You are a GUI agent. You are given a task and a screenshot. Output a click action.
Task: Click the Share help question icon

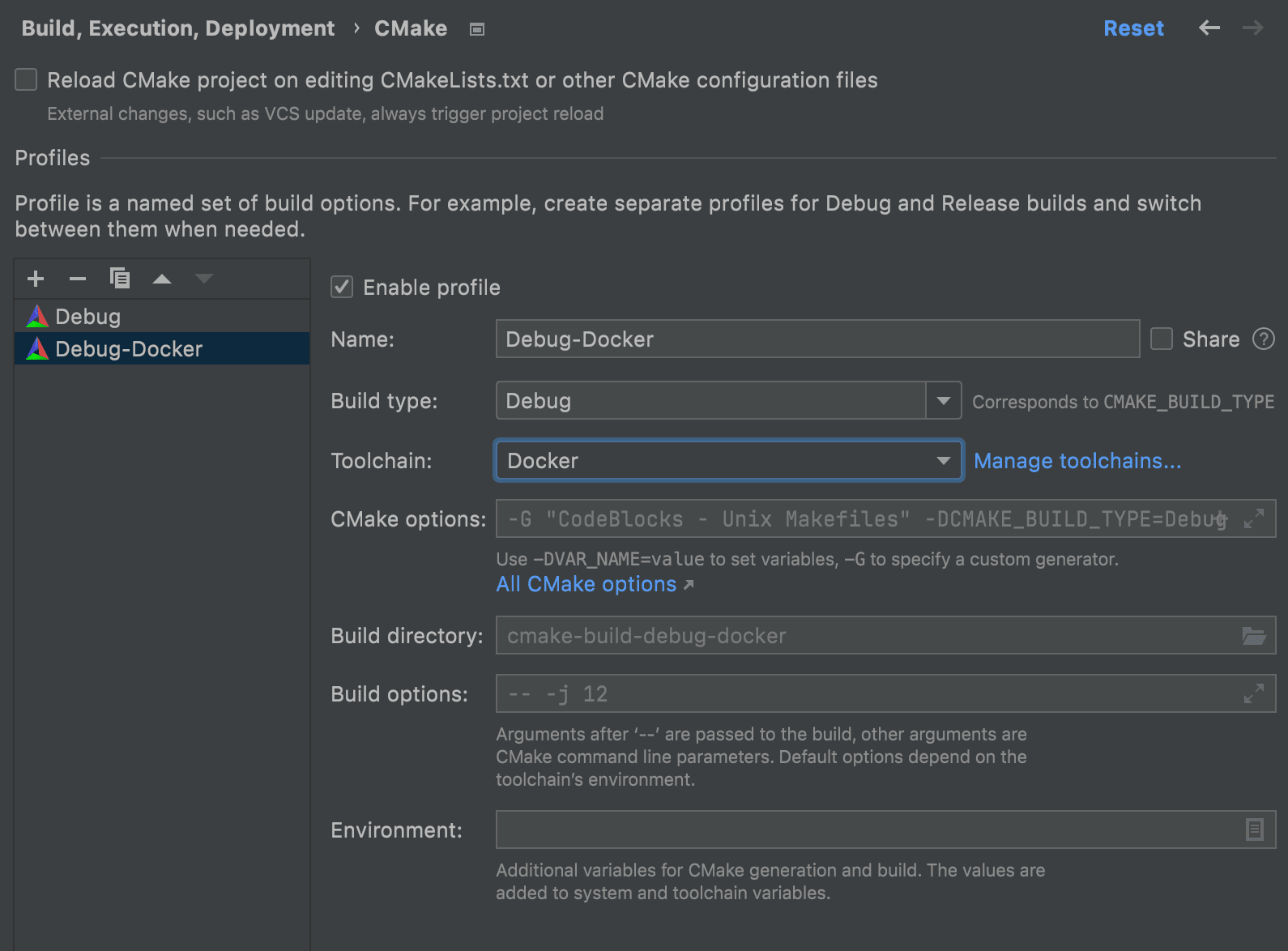tap(1263, 339)
